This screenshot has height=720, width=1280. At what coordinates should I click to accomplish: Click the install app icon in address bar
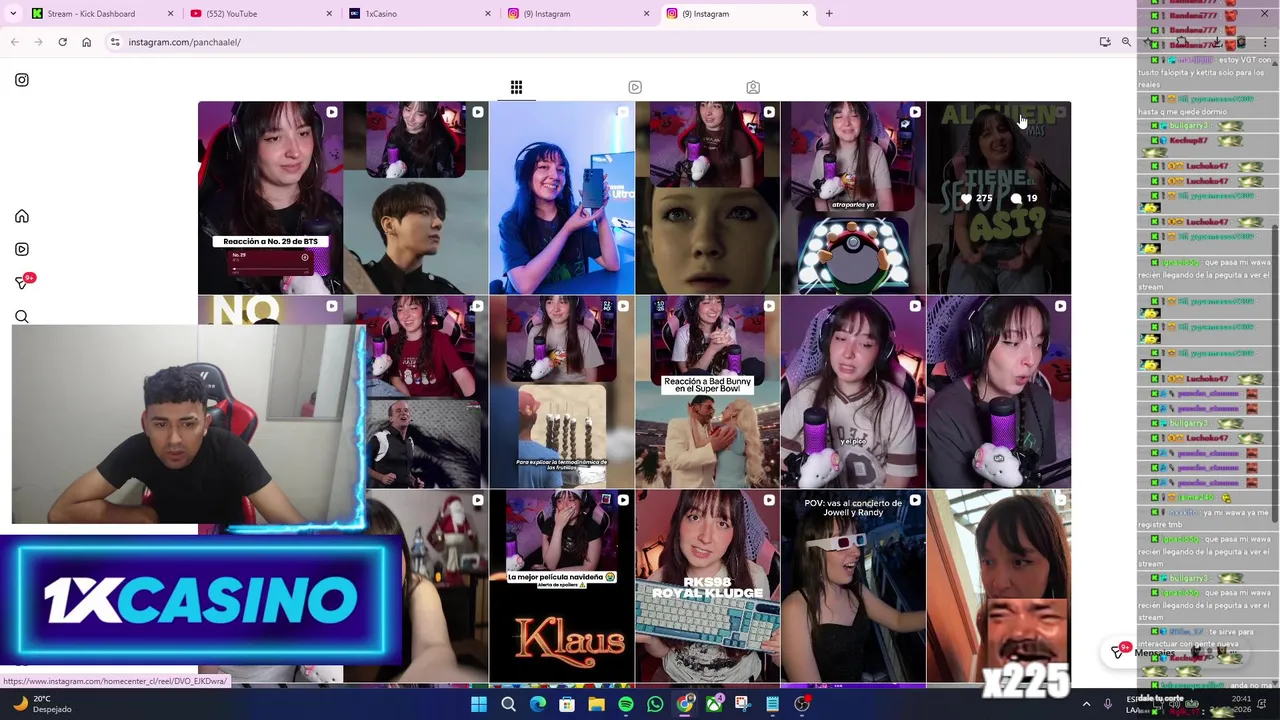click(x=1105, y=42)
